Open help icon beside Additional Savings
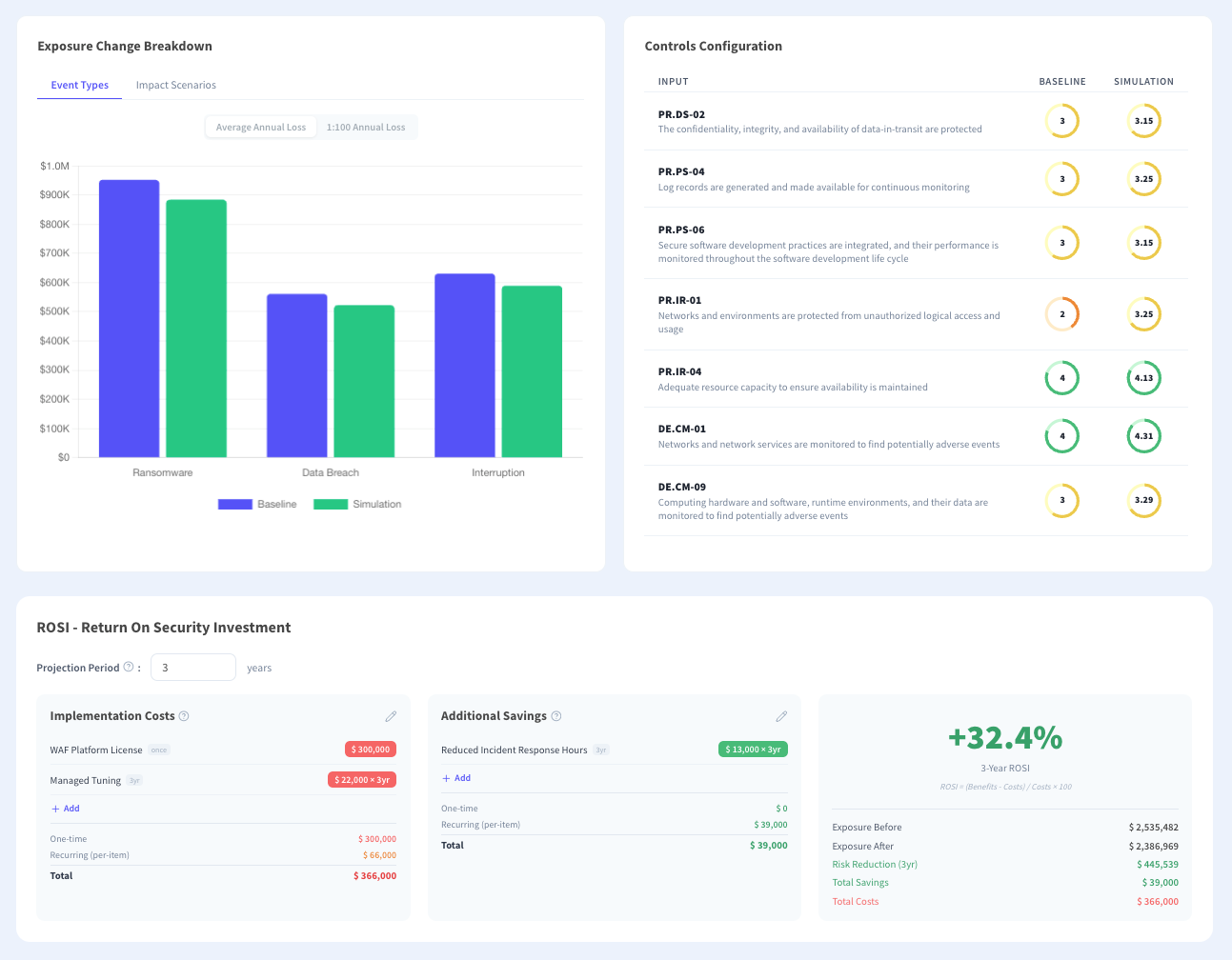Viewport: 1232px width, 960px height. coord(556,716)
